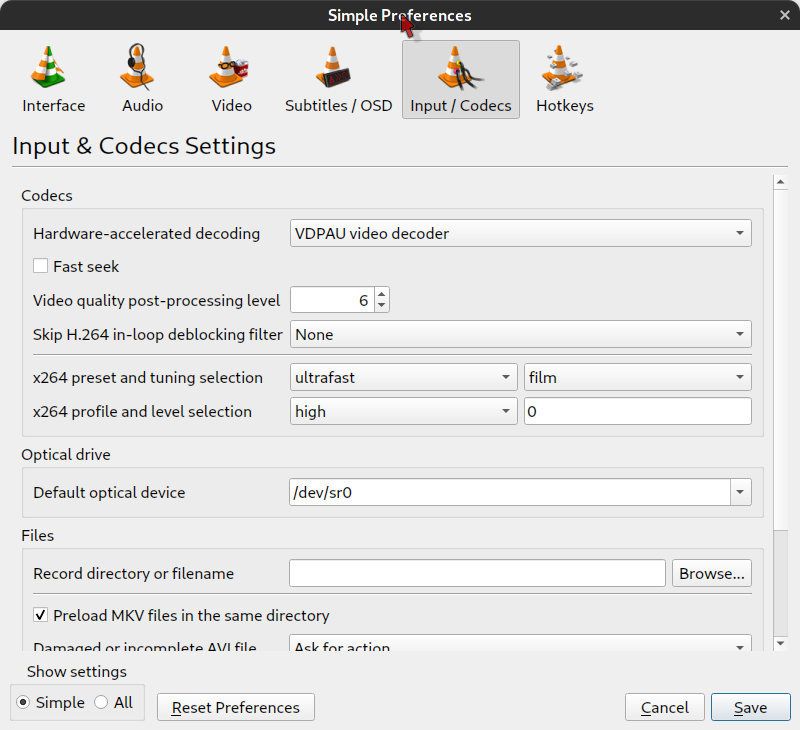Click the Hardware-accelerated decoding label
Screen dimensions: 800x730
pyautogui.click(x=146, y=234)
